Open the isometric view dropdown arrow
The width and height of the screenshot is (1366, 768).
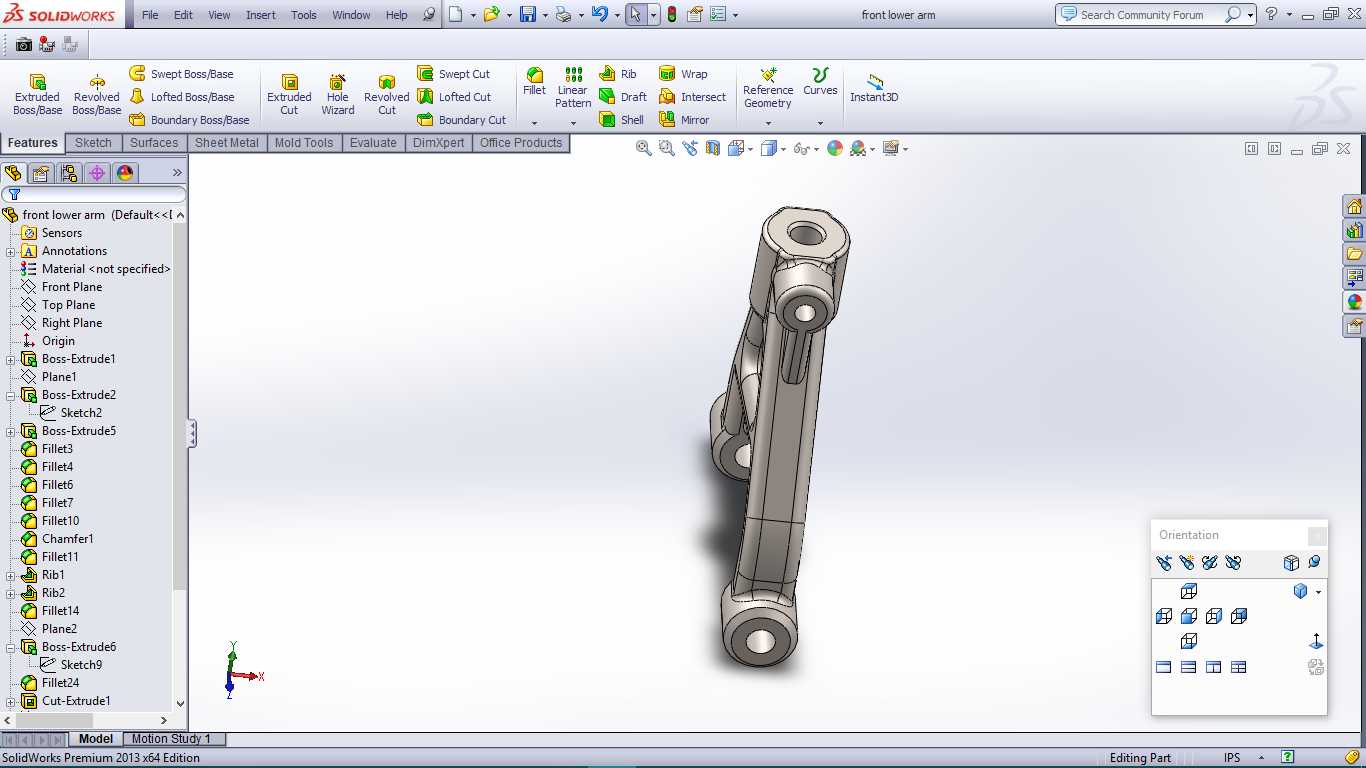click(x=1318, y=592)
